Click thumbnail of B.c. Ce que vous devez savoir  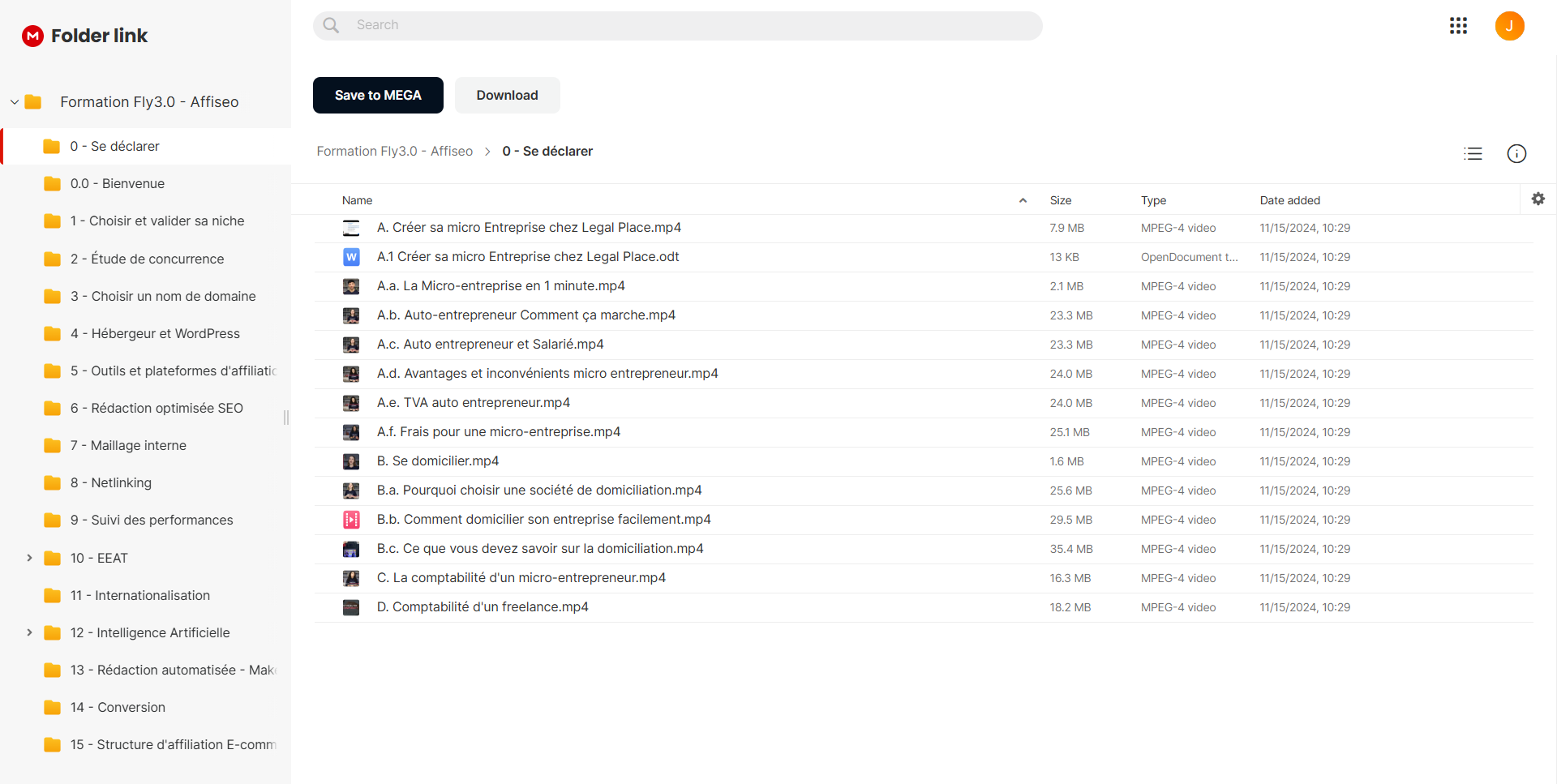click(x=351, y=549)
